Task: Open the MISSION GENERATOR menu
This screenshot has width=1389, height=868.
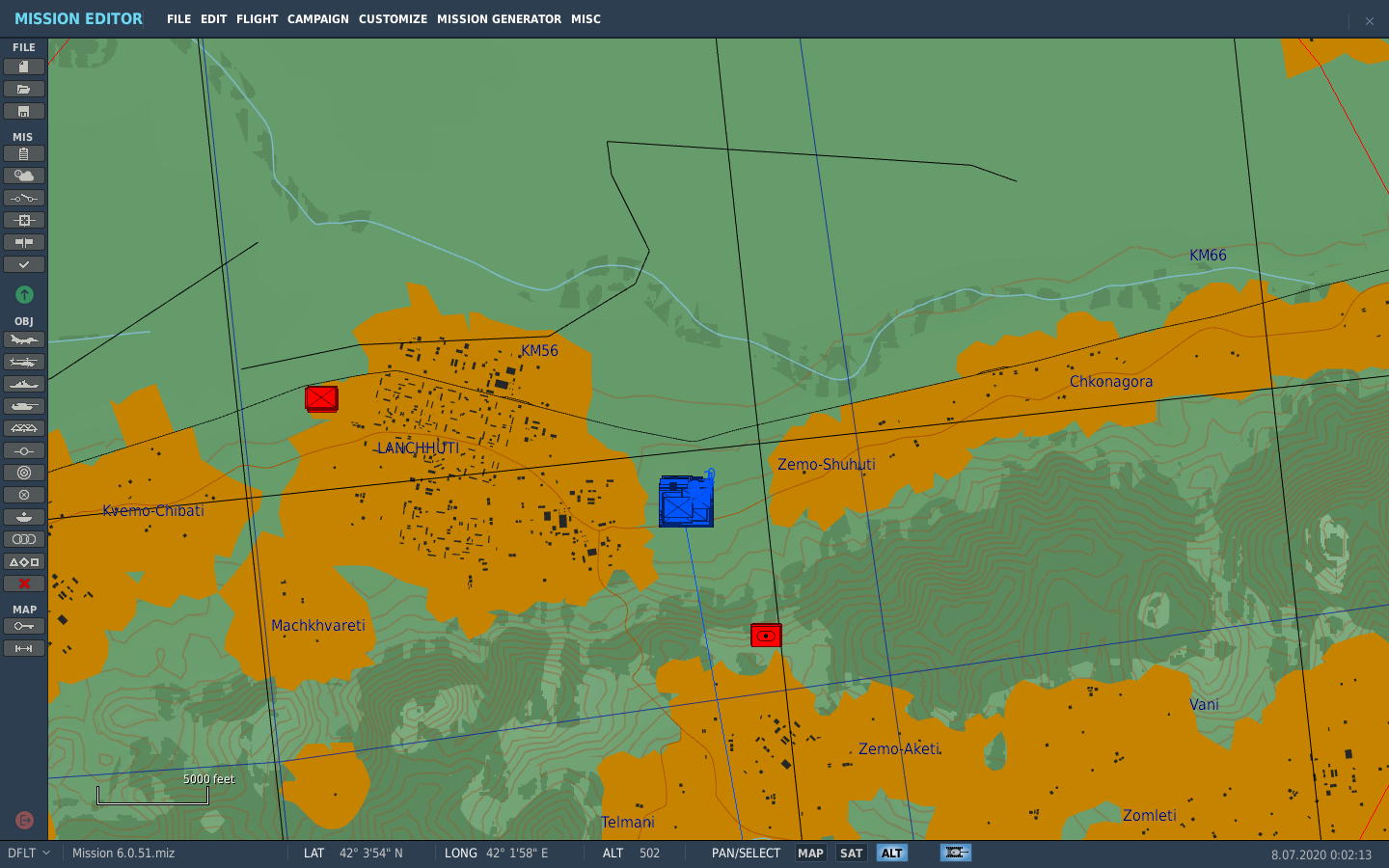Action: click(499, 19)
